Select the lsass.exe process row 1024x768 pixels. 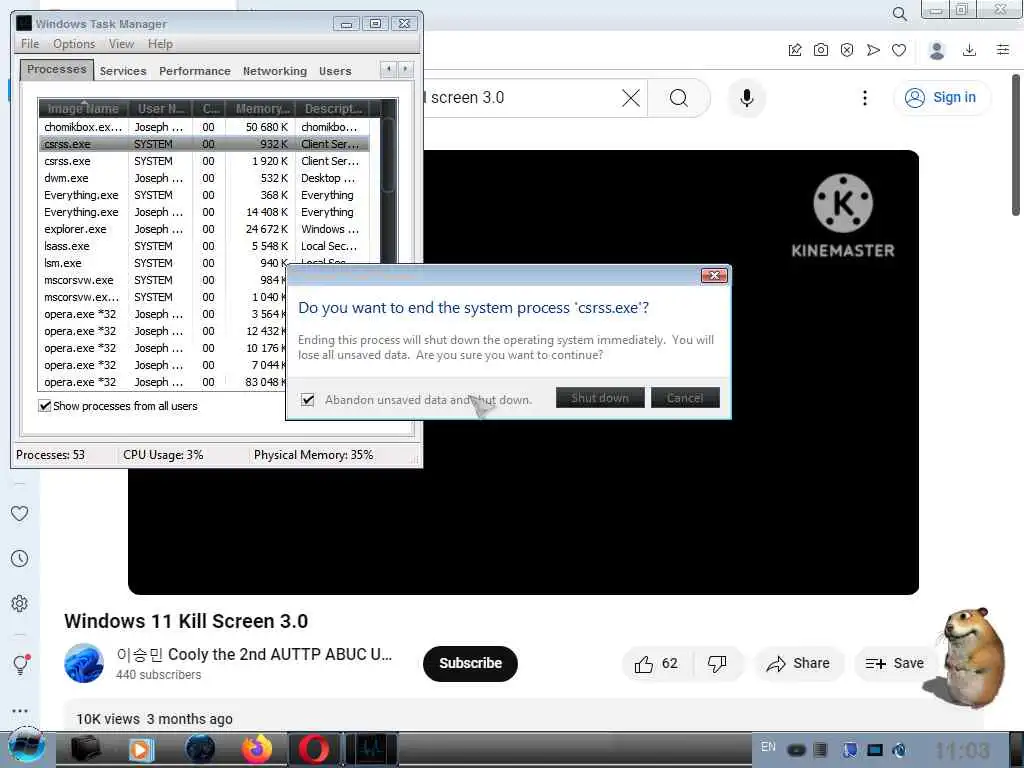[204, 246]
